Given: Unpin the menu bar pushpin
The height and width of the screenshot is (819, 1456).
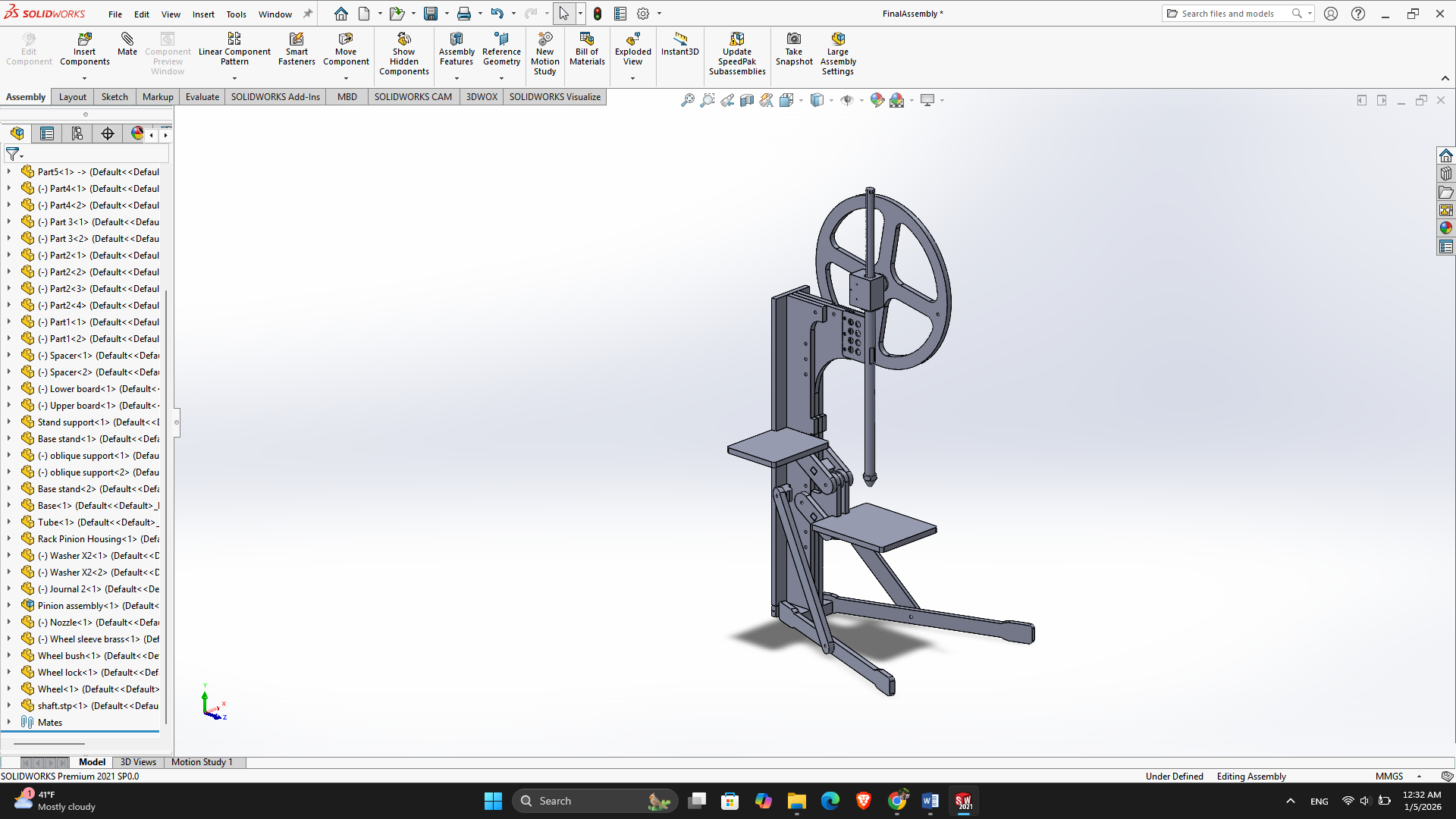Looking at the screenshot, I should 307,13.
